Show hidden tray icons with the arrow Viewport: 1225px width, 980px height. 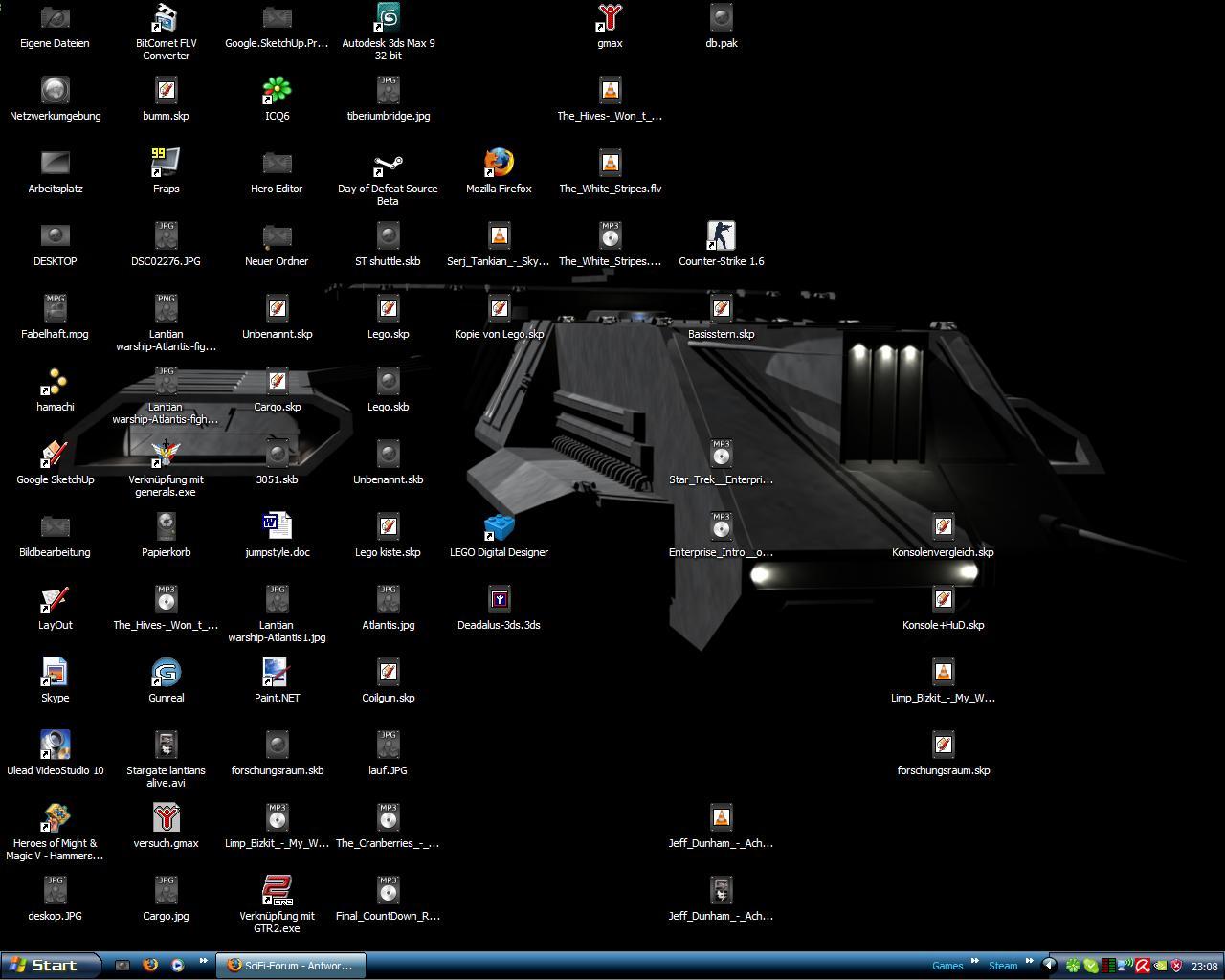[1049, 966]
